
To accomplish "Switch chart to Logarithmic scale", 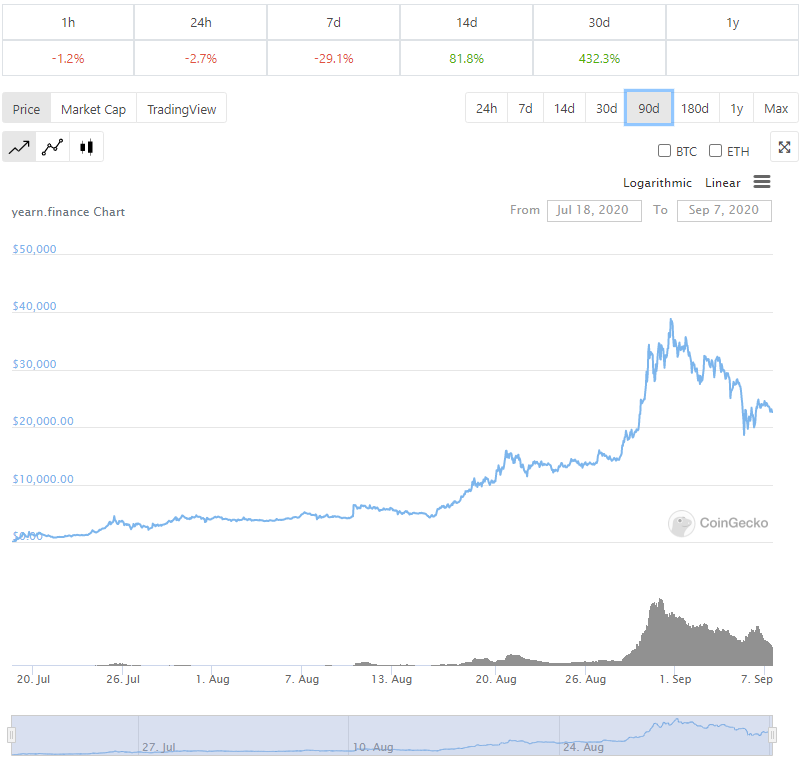I will click(x=657, y=183).
